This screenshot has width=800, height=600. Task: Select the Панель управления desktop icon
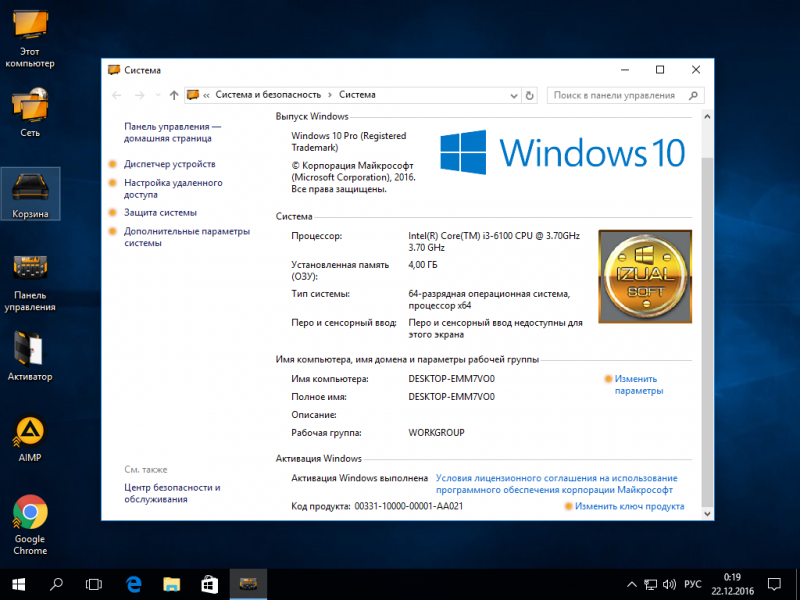30,283
